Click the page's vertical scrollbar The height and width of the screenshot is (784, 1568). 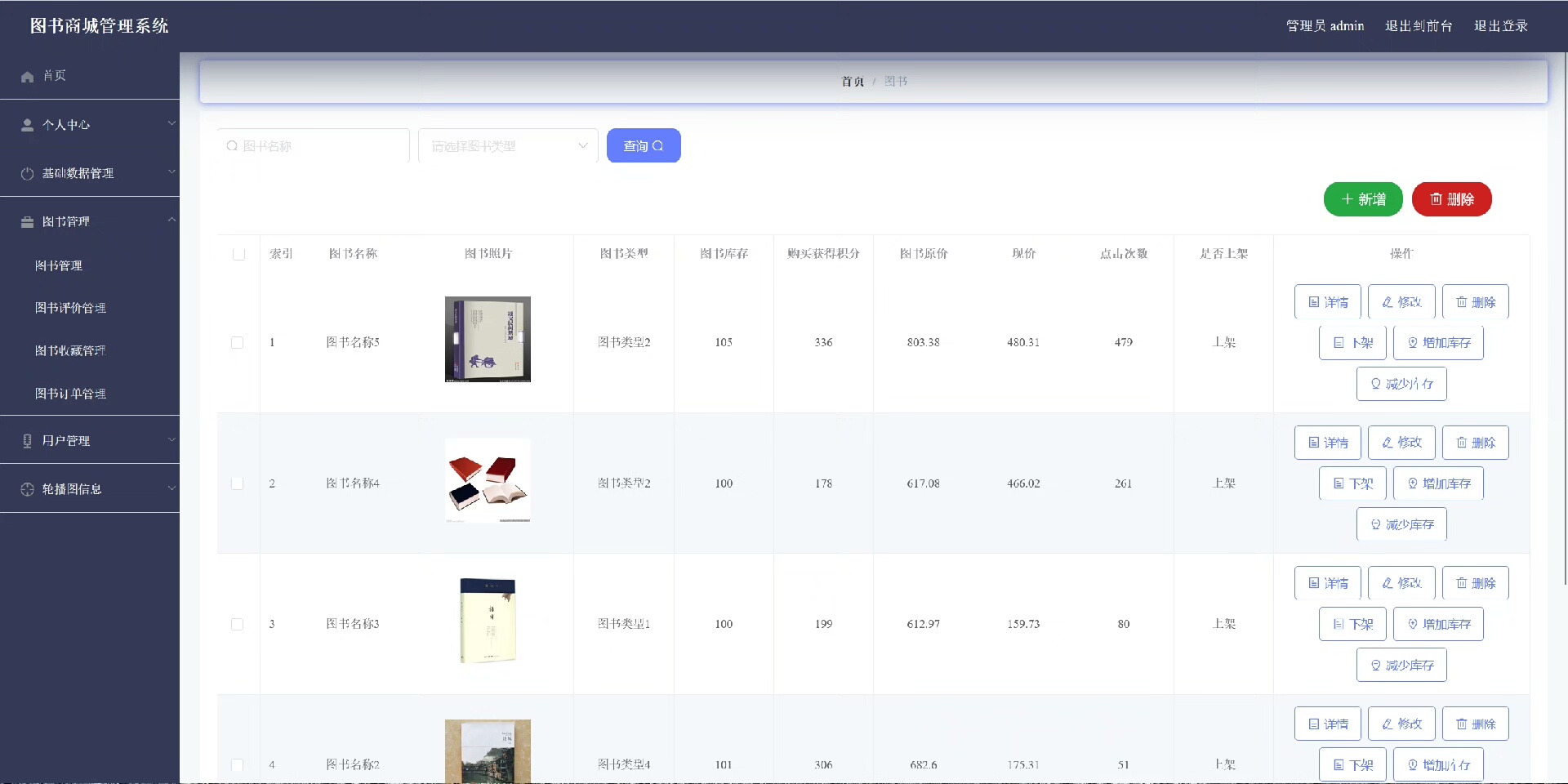pos(1564,327)
